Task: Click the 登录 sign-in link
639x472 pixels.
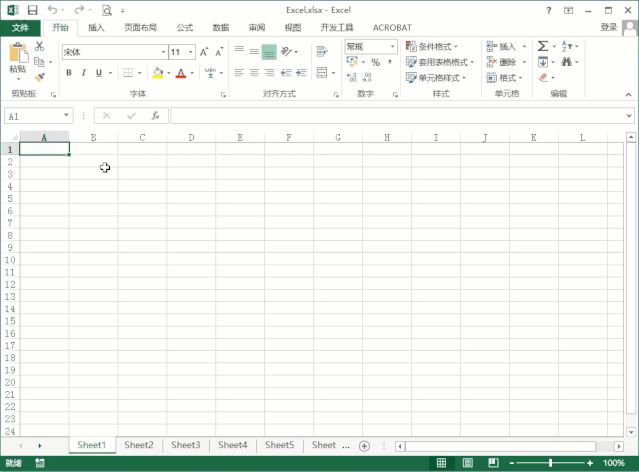Action: pos(609,28)
